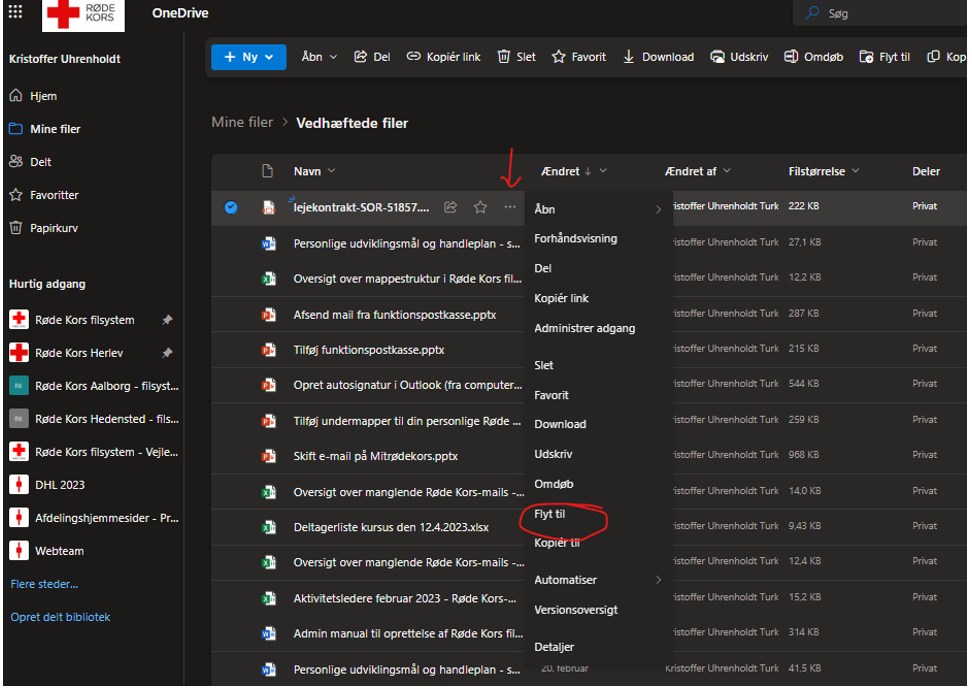972x689 pixels.
Task: Open Hjem in the sidebar
Action: pos(33,96)
